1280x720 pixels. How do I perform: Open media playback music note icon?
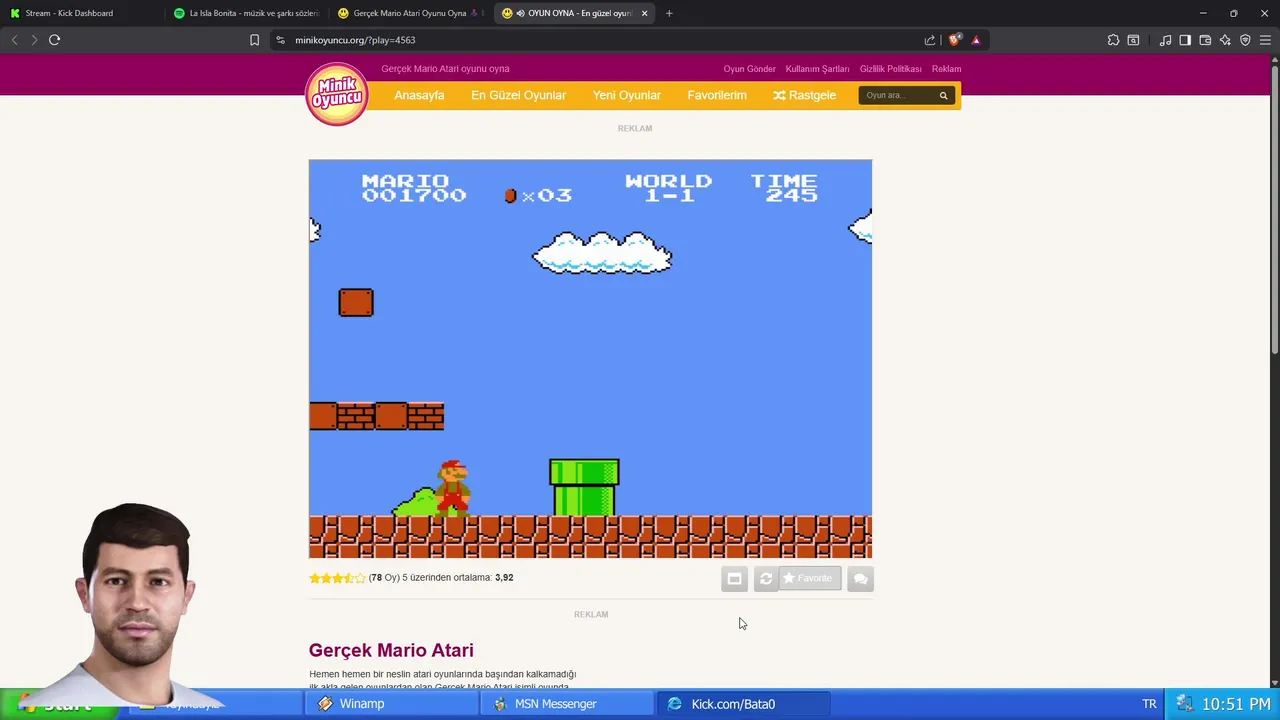pyautogui.click(x=1165, y=40)
